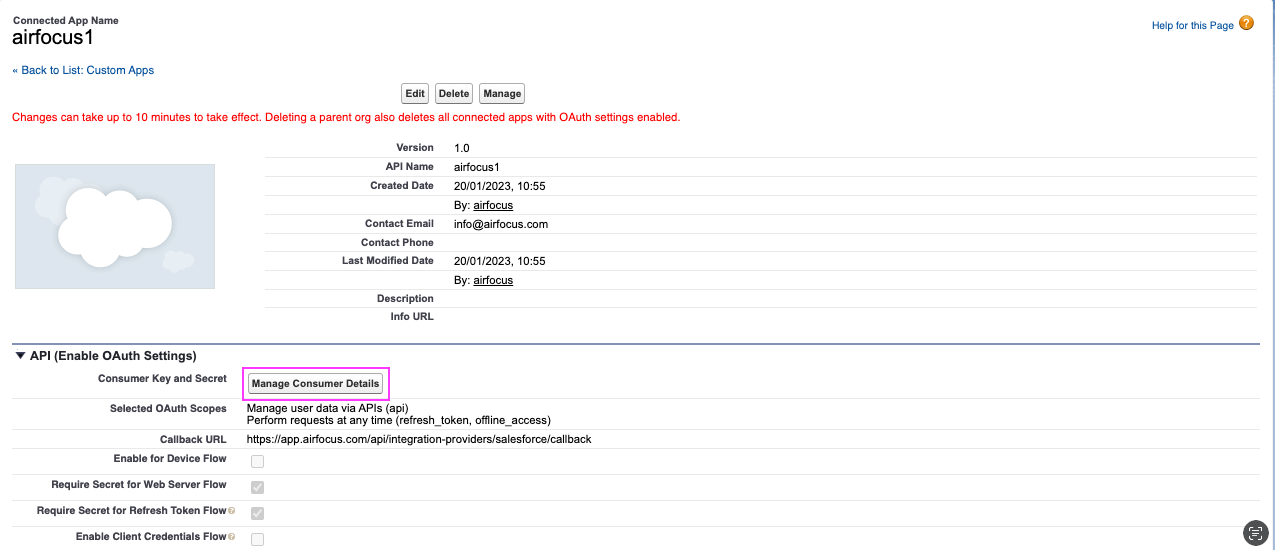The image size is (1275, 550).
Task: Click the Edit button
Action: click(x=415, y=93)
